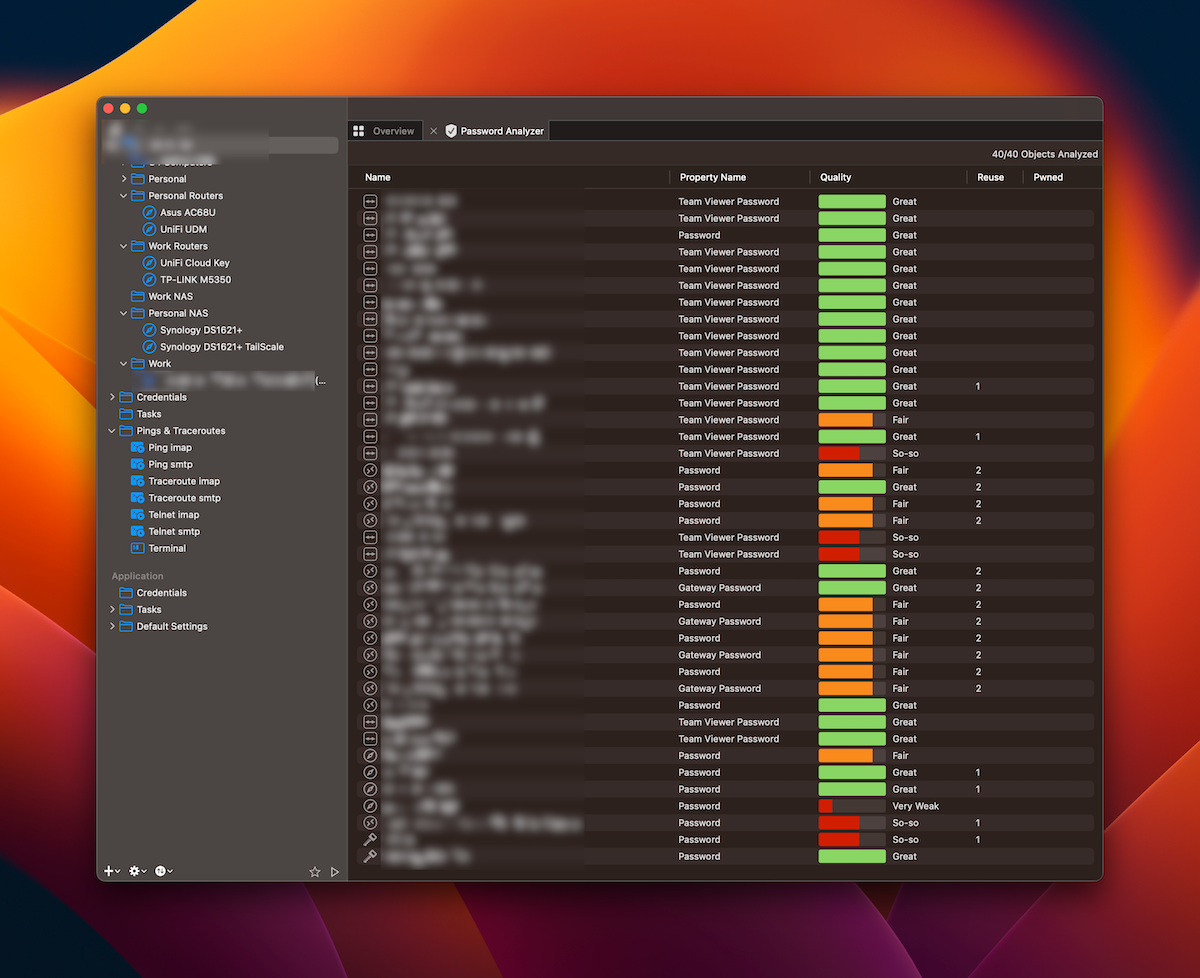
Task: Select the UniFi UDM compass icon
Action: point(150,230)
